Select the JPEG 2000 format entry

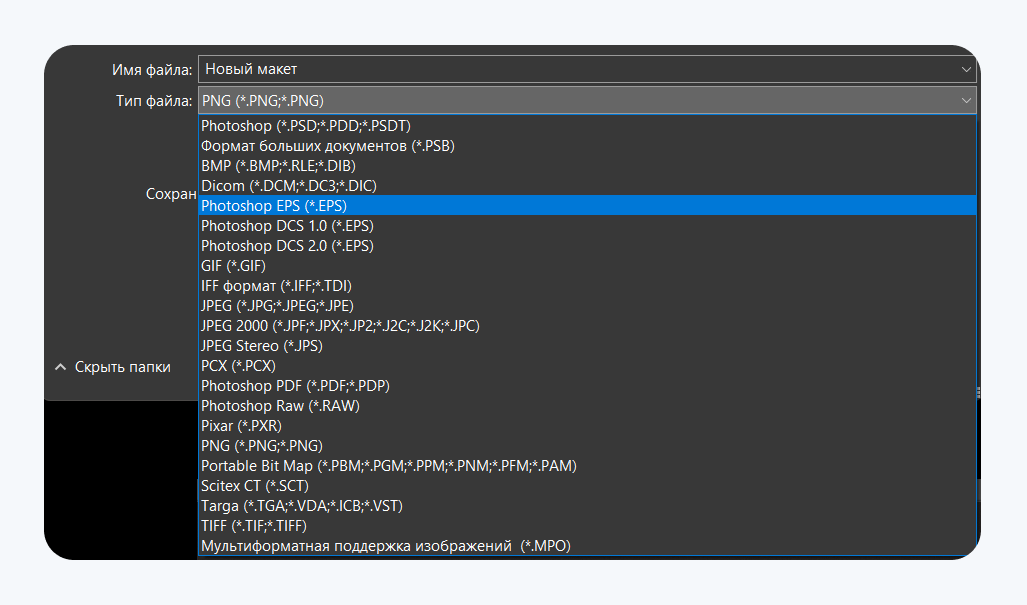click(587, 326)
